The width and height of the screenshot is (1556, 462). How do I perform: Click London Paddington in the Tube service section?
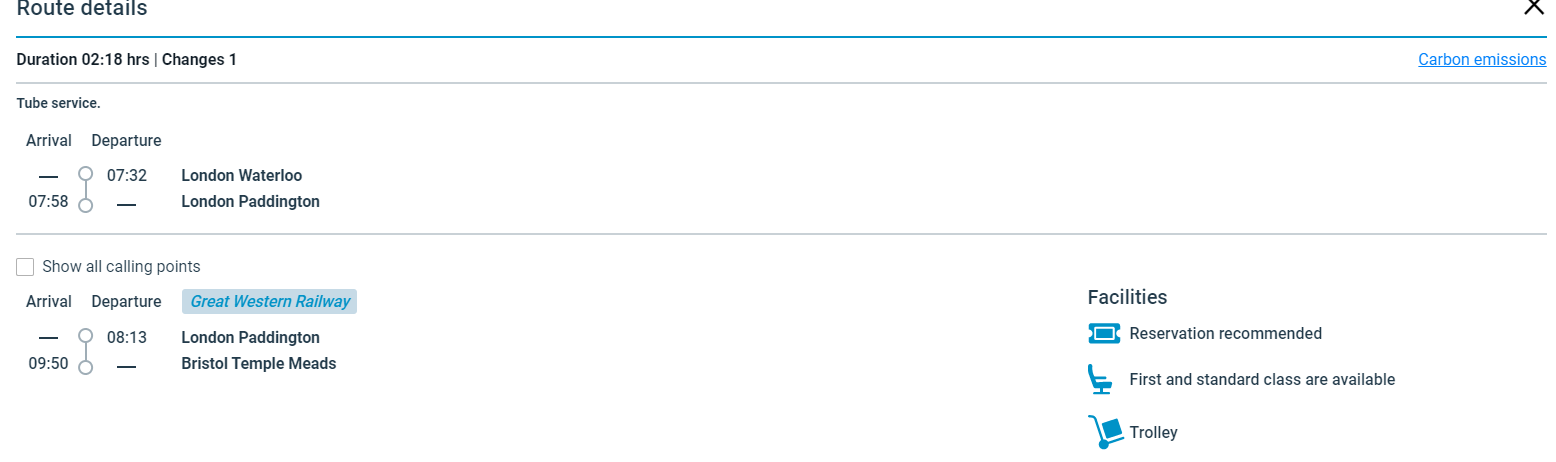pyautogui.click(x=250, y=202)
